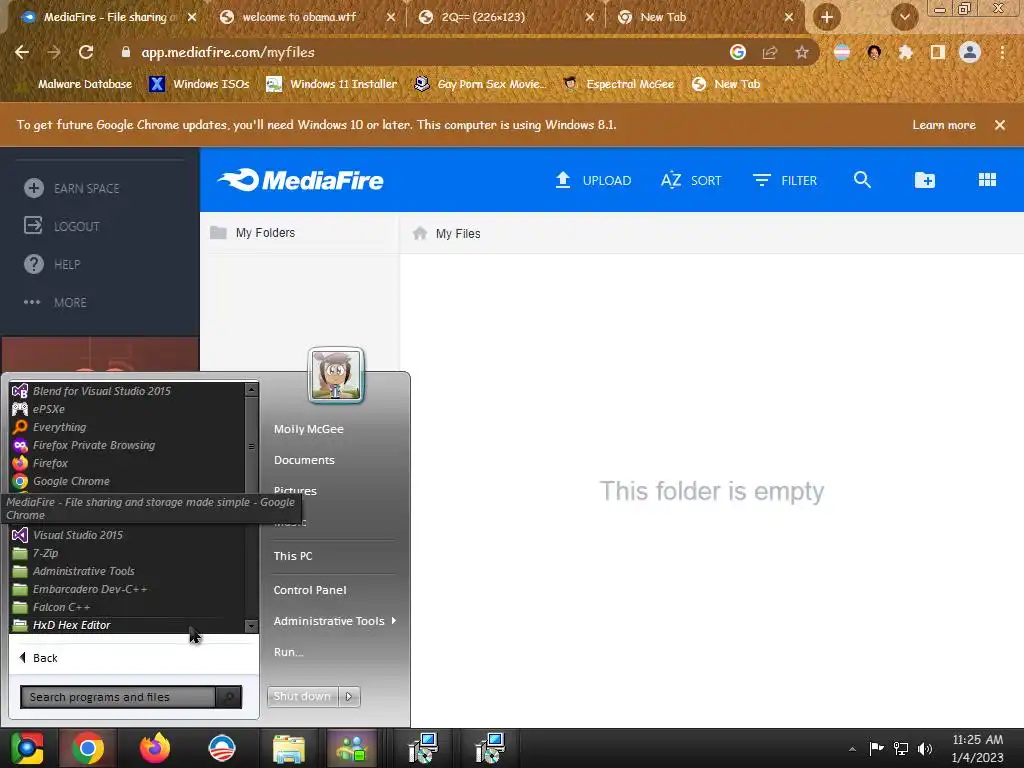Open Chrome profile avatar icon
The width and height of the screenshot is (1024, 768).
click(970, 52)
